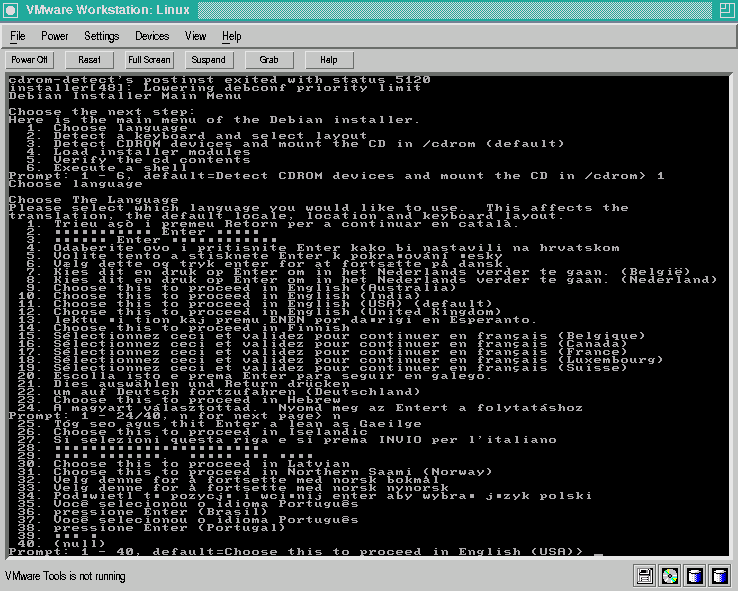Click the 'proceed in Latvian' line
738x591 pixels.
click(184, 463)
